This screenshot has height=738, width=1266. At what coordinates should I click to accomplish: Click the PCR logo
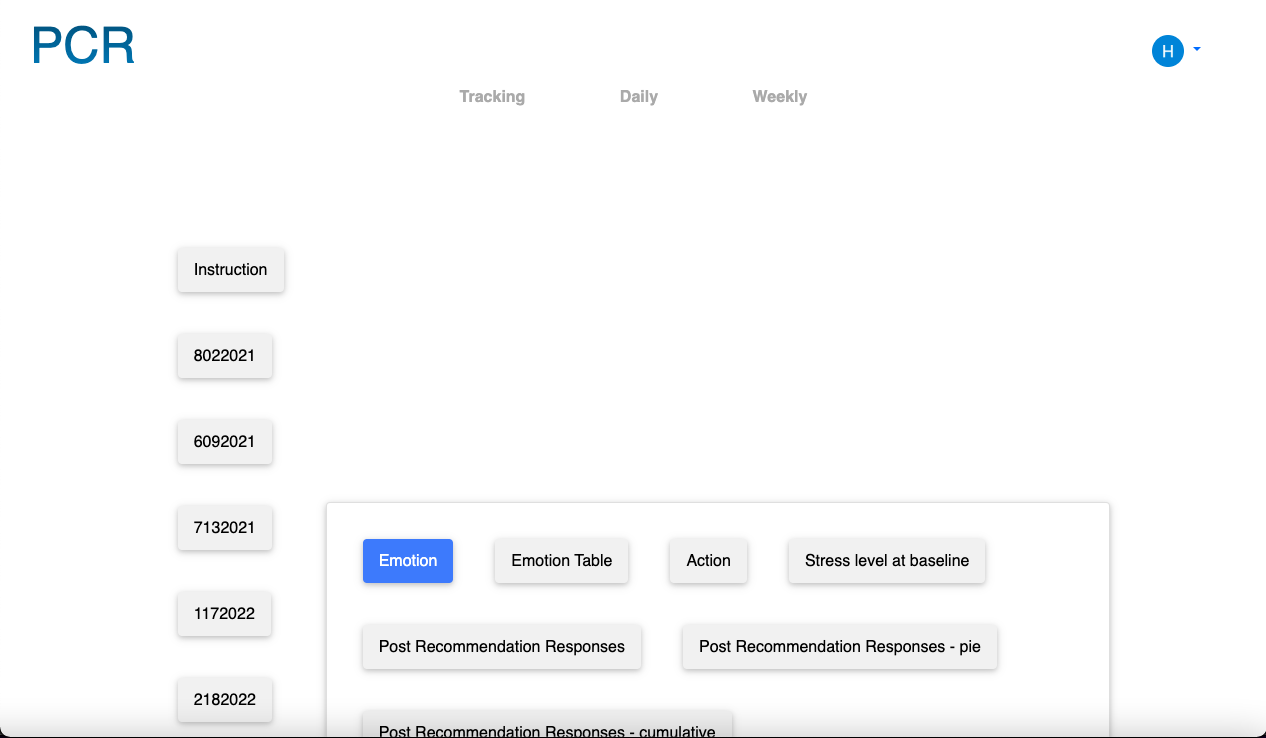point(83,46)
